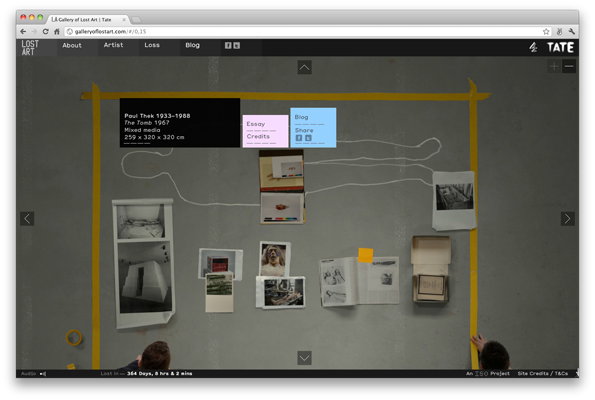The image size is (595, 400).
Task: Open the black-and-white photo on right sheet
Action: click(454, 197)
